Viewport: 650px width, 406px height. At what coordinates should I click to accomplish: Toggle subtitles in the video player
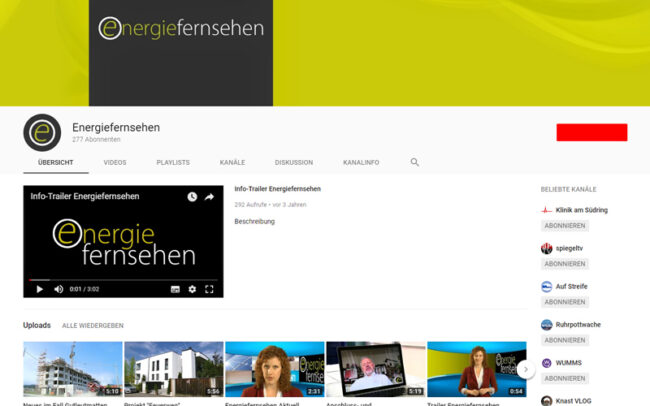175,289
